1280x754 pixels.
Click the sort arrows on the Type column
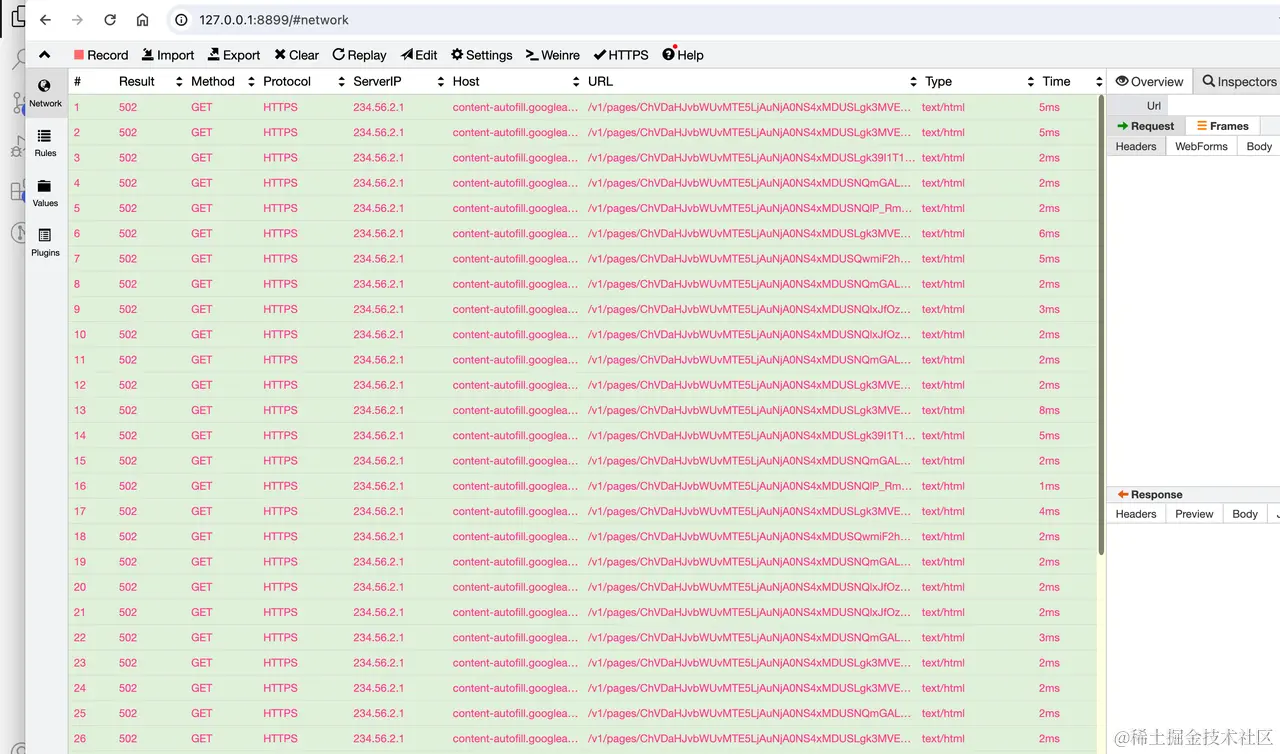(x=1030, y=82)
